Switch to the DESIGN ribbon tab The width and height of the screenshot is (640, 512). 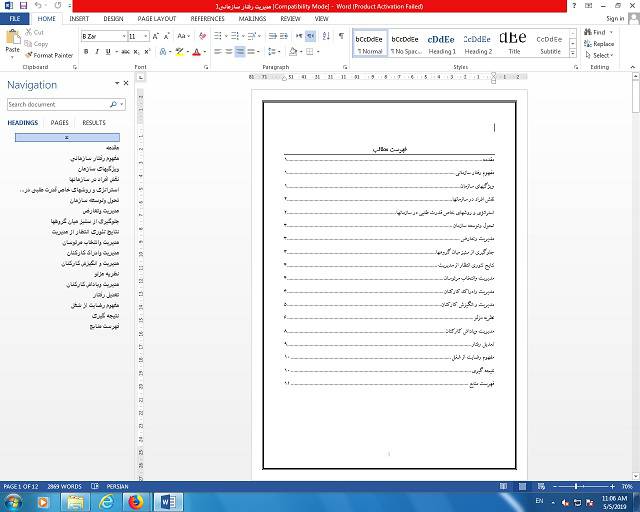[x=113, y=18]
